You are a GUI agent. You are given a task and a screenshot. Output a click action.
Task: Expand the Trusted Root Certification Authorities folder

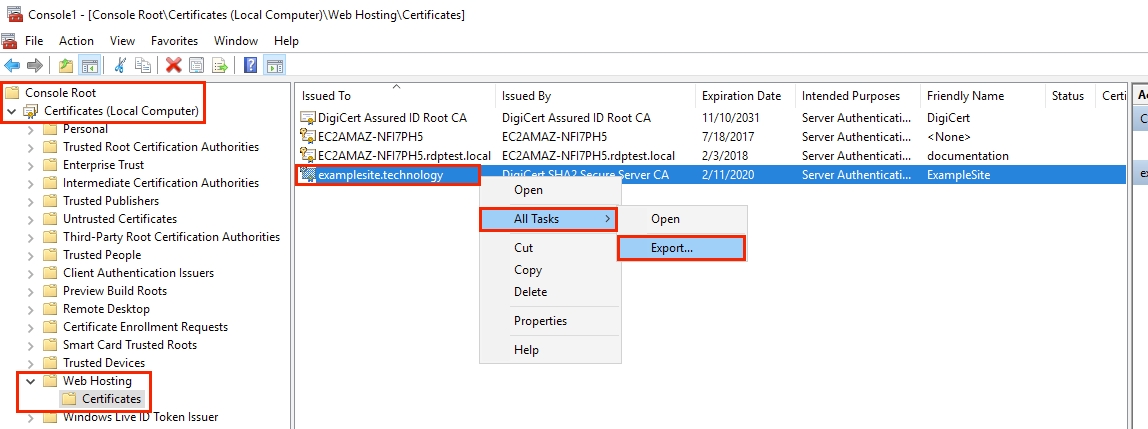point(31,147)
